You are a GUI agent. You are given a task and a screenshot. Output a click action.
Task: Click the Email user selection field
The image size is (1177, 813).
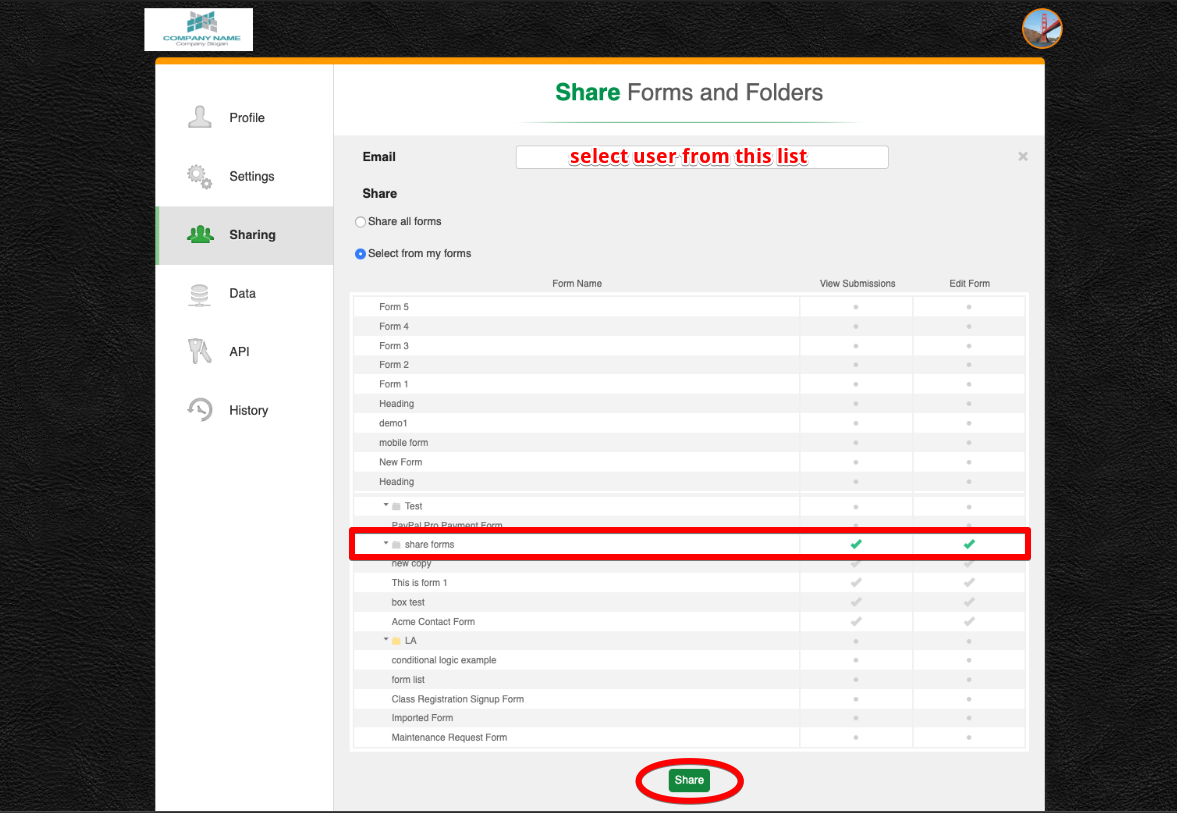701,157
